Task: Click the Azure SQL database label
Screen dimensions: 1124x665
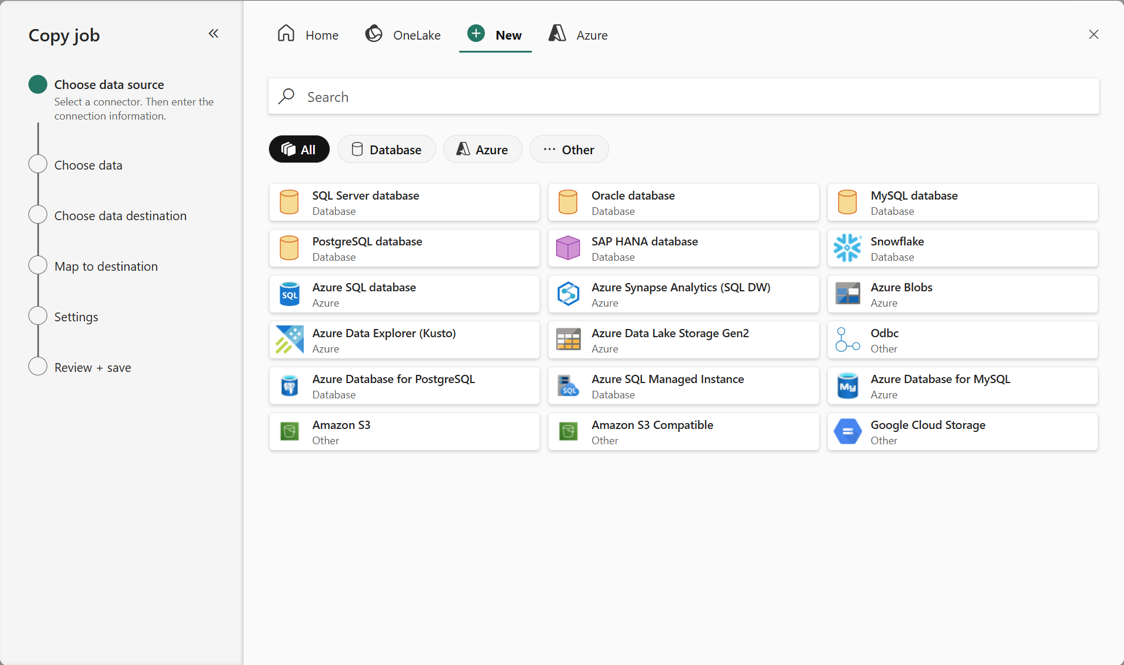Action: (x=364, y=287)
